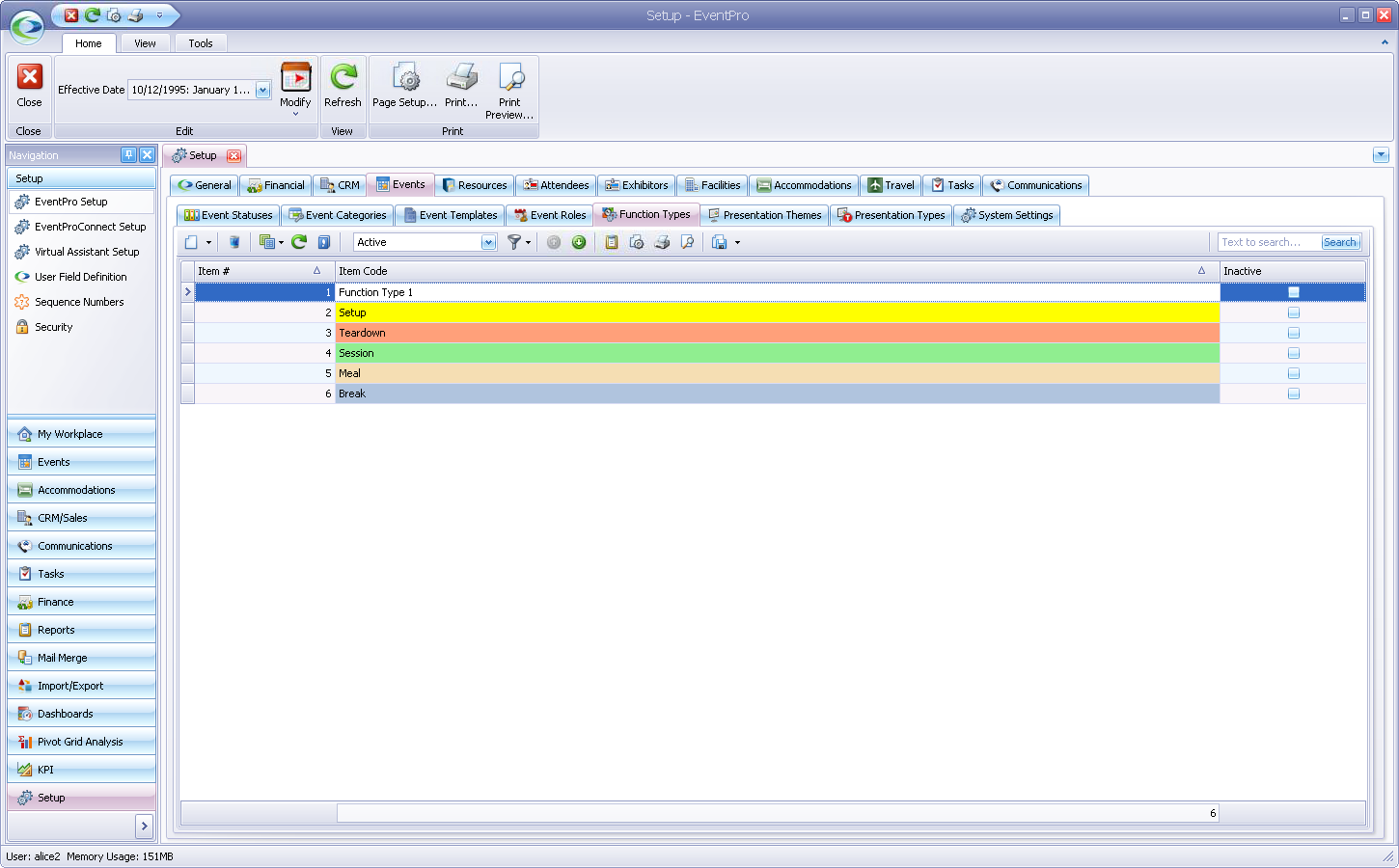Toggle Inactive checkbox for Break row
Screen dimensions: 1399x868
point(1294,393)
